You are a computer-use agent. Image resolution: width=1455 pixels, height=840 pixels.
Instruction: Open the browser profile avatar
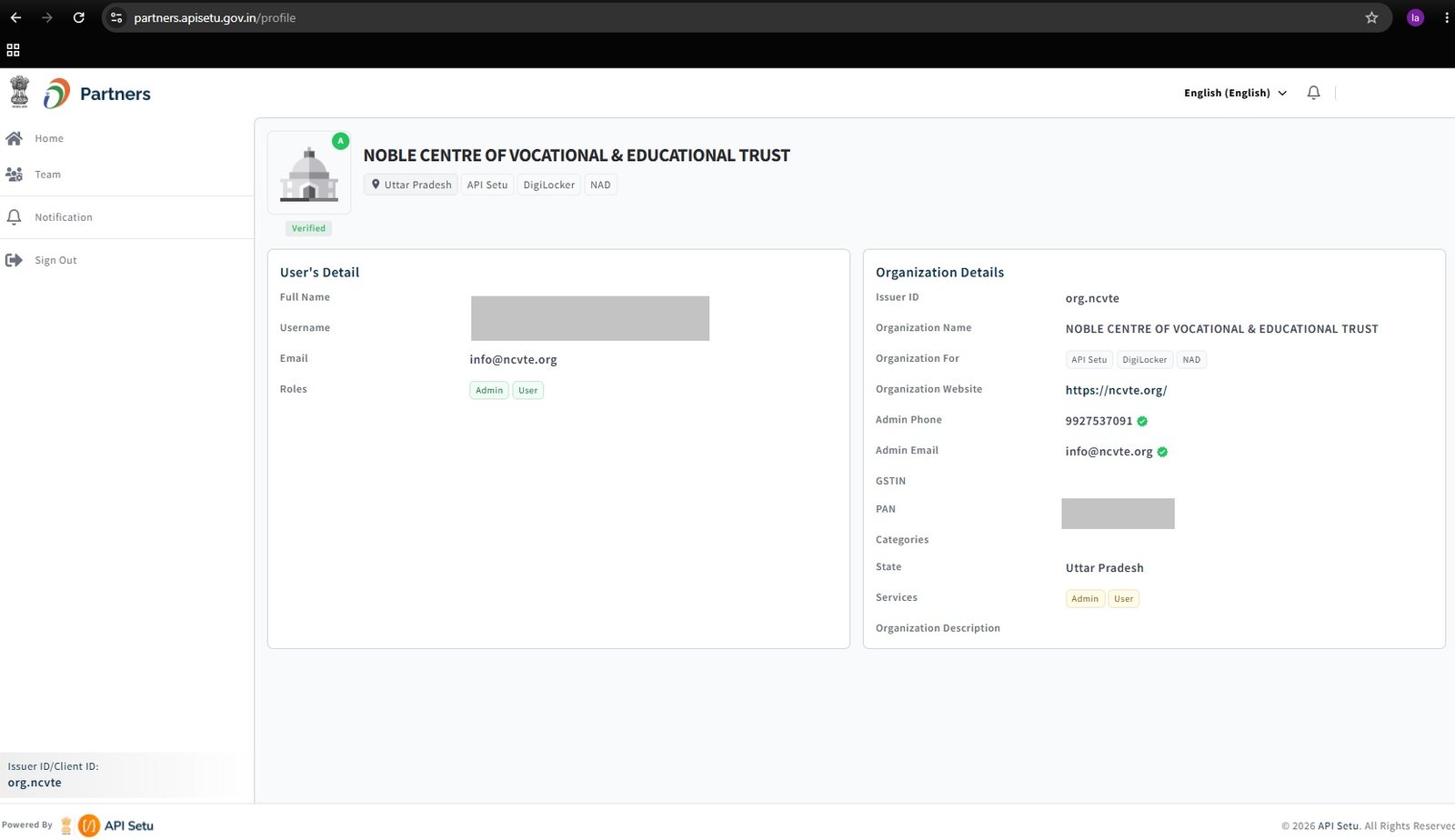point(1415,17)
